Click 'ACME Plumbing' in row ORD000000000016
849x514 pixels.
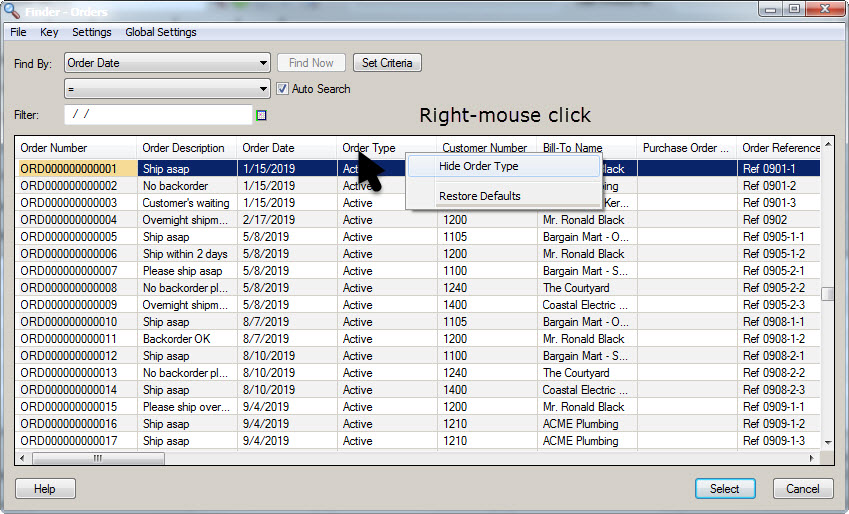pos(580,424)
